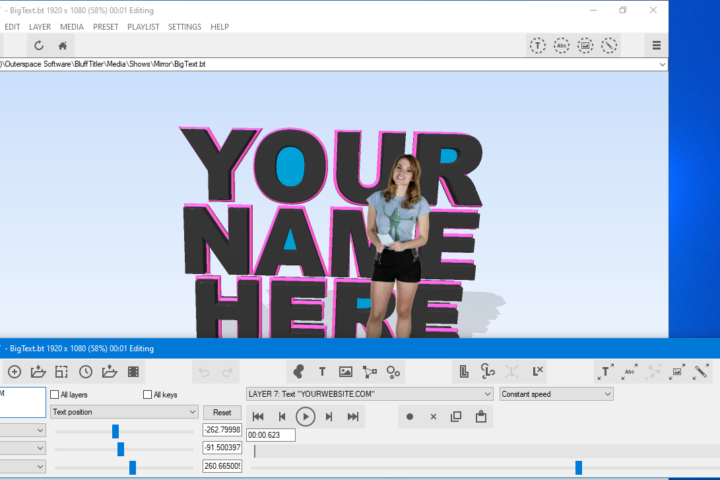Click the refresh icon in the top toolbar
The image size is (720, 480).
[x=39, y=45]
